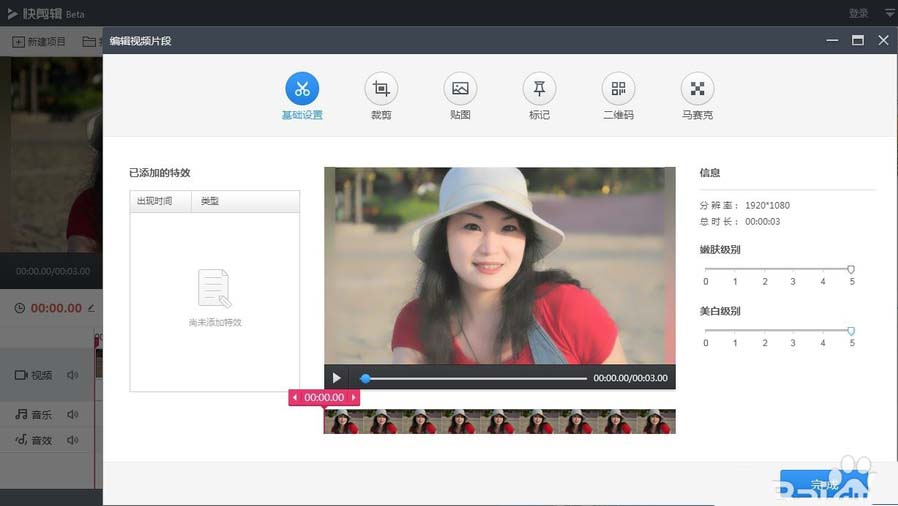
Task: Click 新建项目 in the main window
Action: pyautogui.click(x=39, y=42)
